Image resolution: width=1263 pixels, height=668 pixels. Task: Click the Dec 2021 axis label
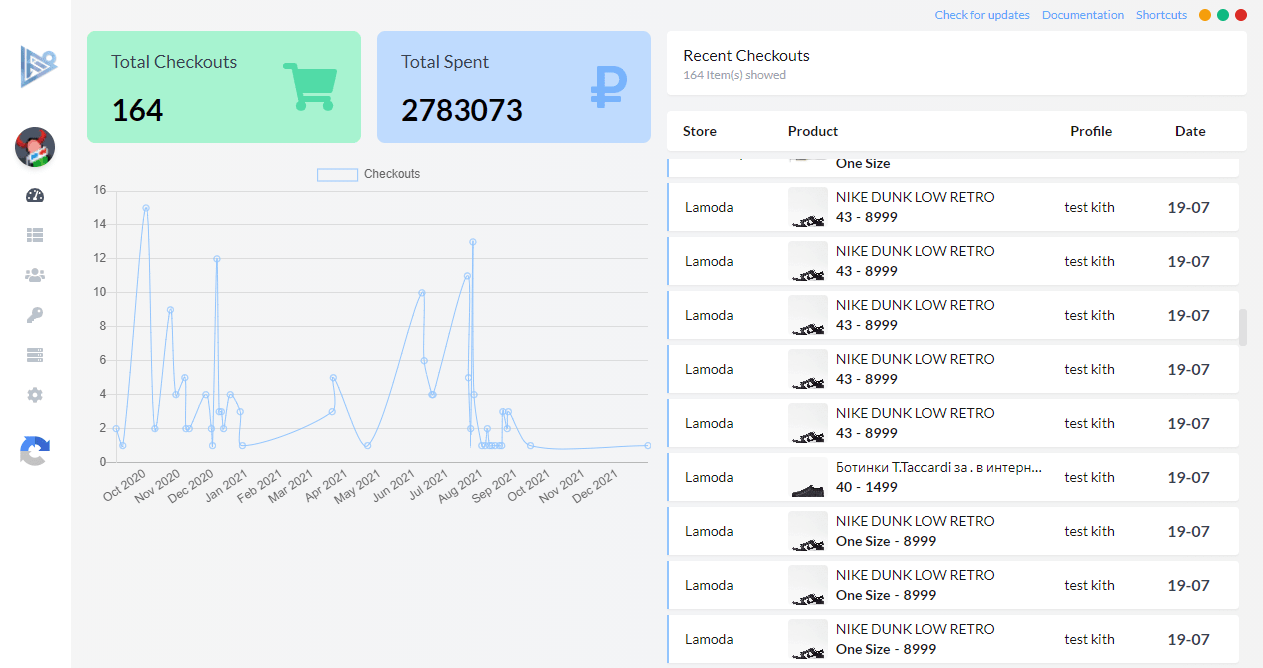click(594, 485)
